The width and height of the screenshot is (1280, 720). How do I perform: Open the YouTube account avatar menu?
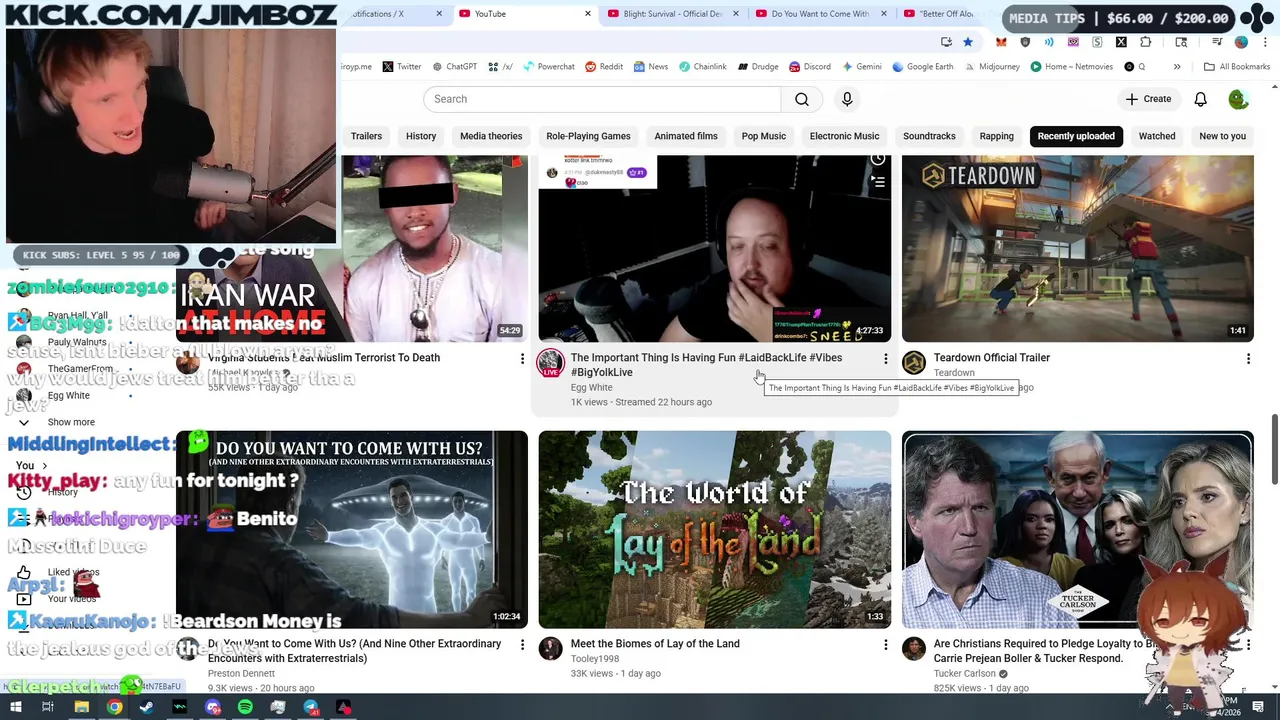[x=1238, y=99]
